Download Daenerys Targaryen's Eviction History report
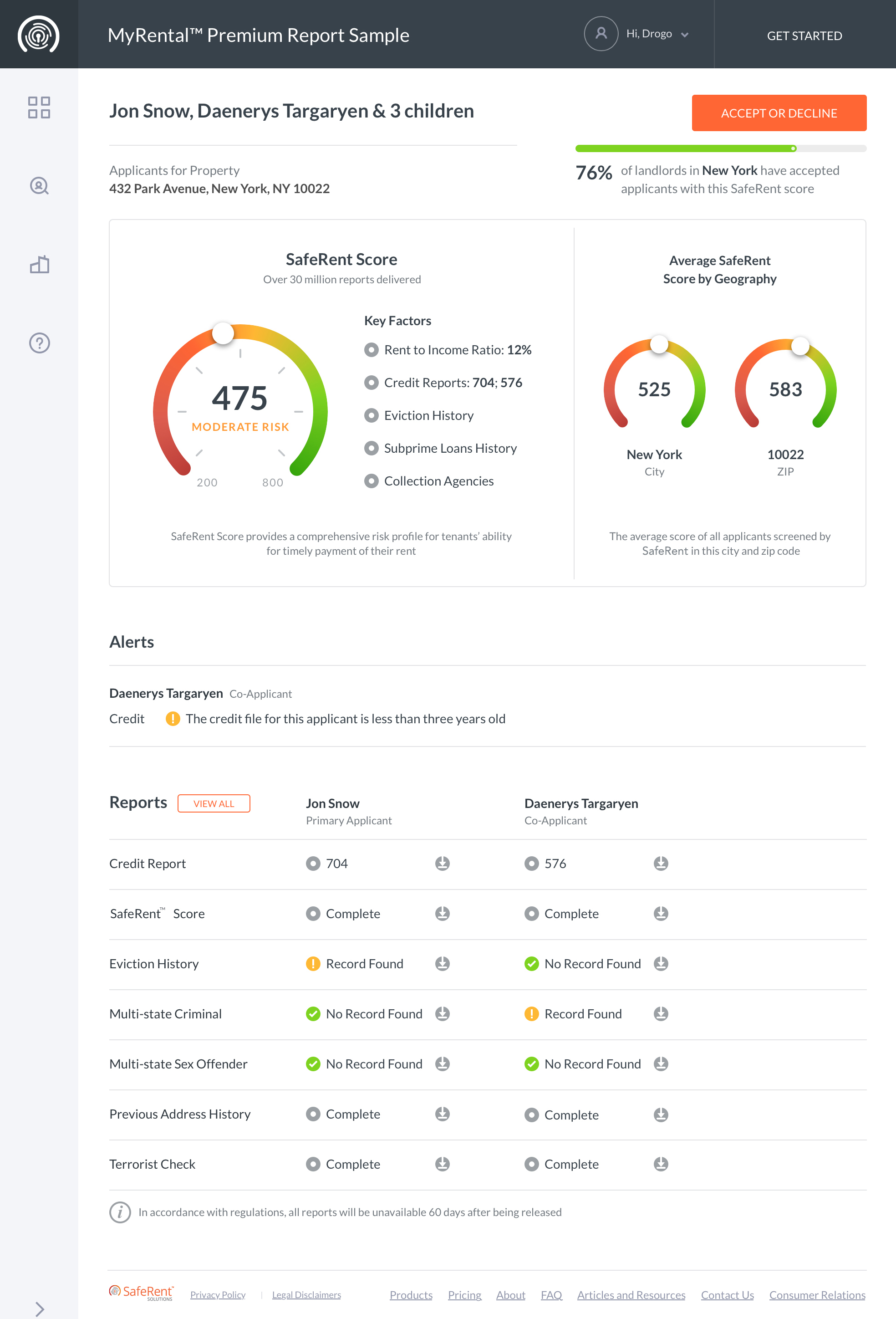This screenshot has height=1319, width=896. [661, 963]
